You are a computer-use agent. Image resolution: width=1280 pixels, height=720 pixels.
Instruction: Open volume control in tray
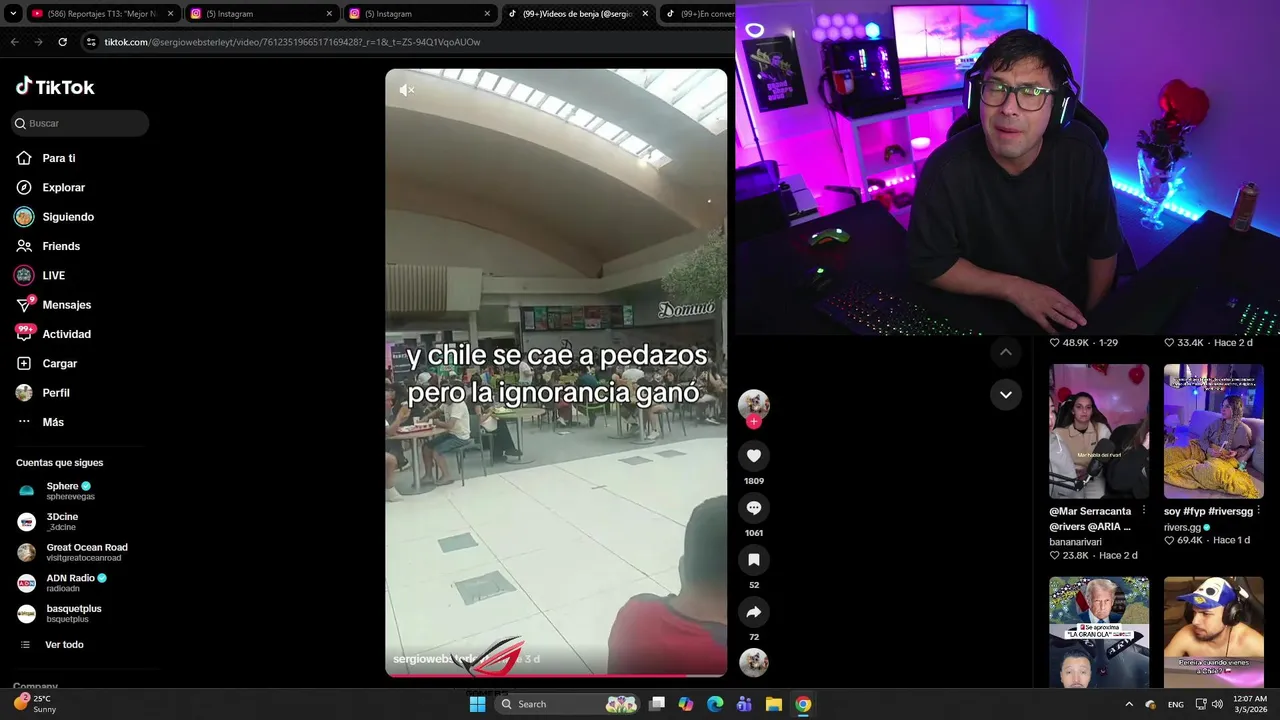tap(1217, 704)
